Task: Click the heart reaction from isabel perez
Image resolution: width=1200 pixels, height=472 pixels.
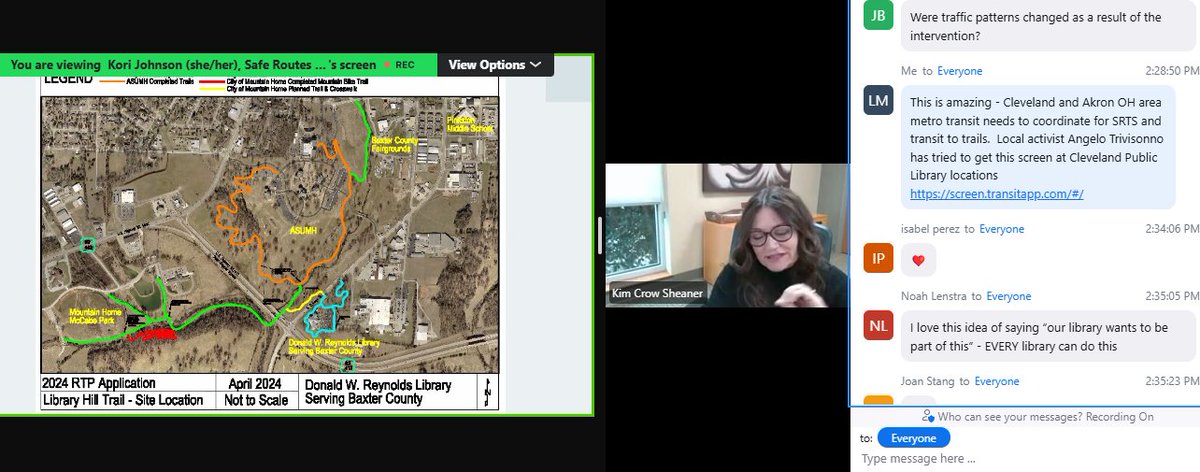Action: pyautogui.click(x=919, y=261)
